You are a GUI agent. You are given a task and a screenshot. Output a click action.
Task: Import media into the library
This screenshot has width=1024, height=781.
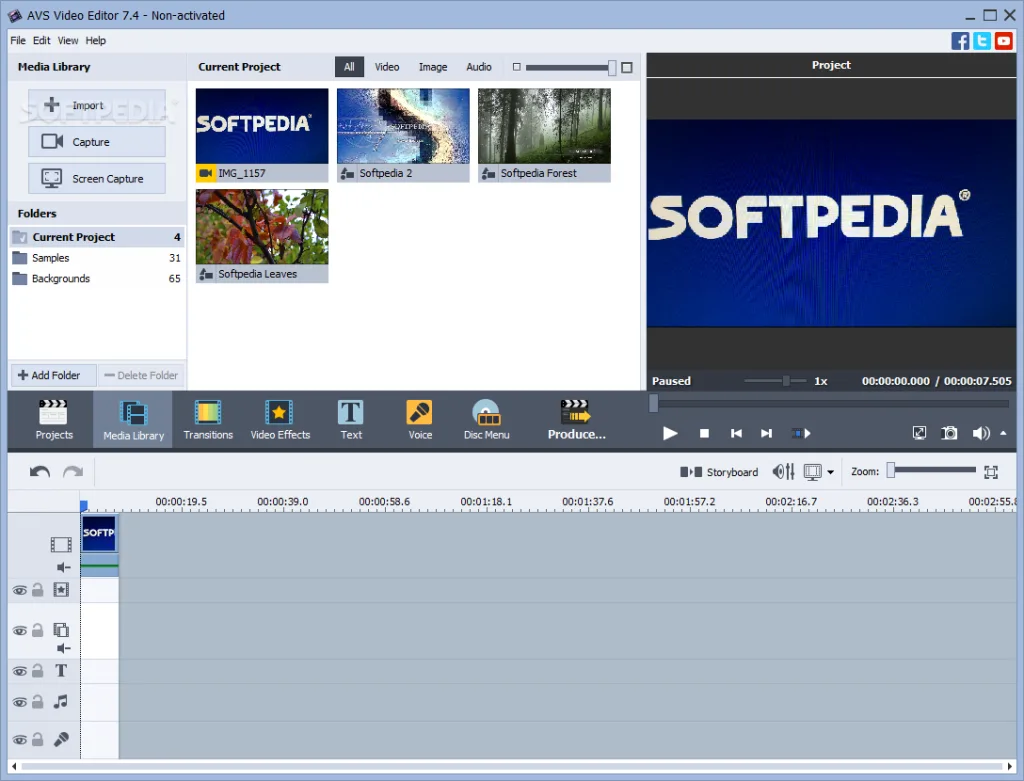pos(96,105)
